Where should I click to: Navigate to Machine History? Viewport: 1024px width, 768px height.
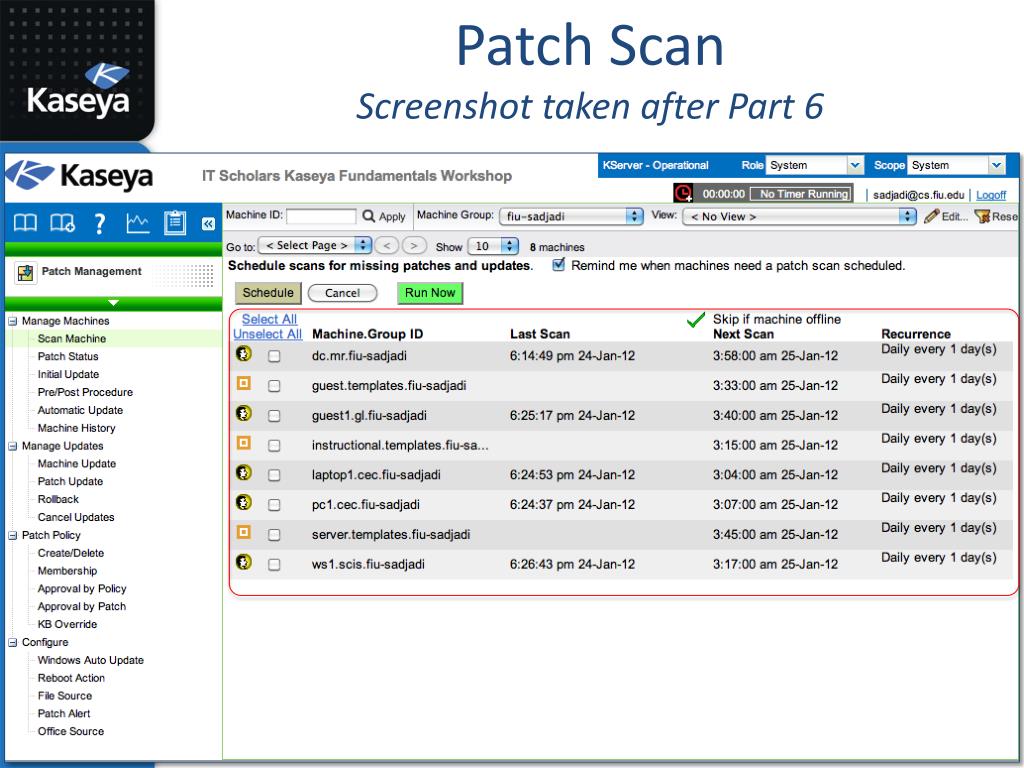click(x=76, y=428)
